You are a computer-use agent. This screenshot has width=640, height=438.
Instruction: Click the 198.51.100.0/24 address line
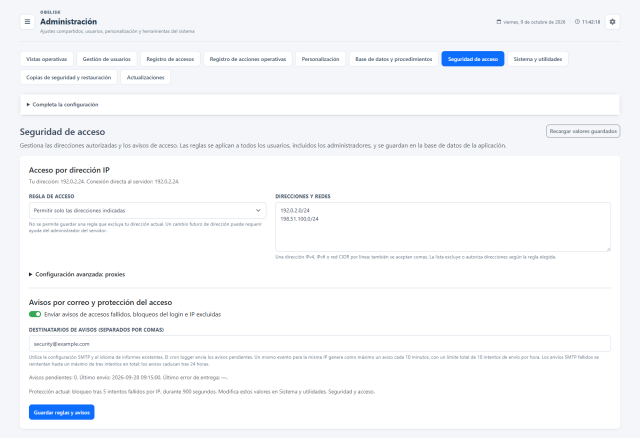click(300, 219)
